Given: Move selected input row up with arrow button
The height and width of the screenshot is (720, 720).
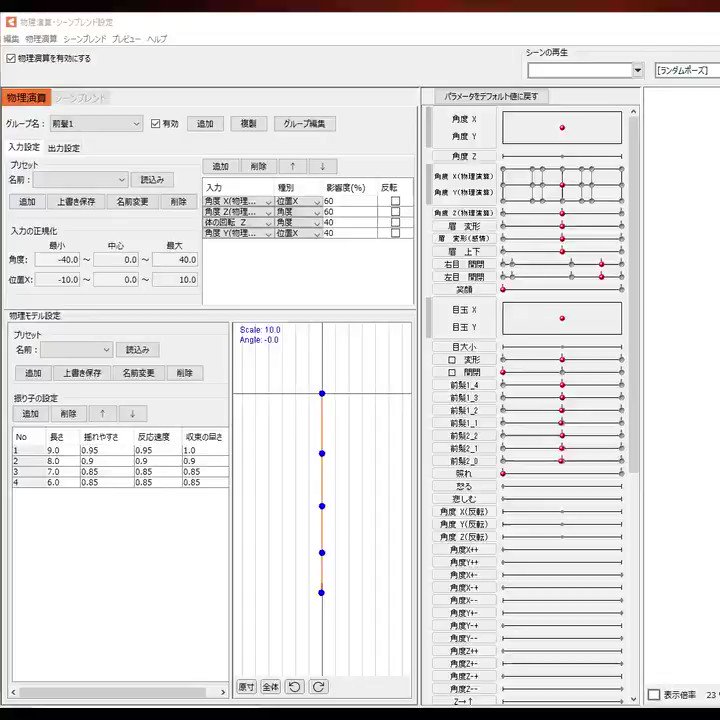Looking at the screenshot, I should (292, 166).
